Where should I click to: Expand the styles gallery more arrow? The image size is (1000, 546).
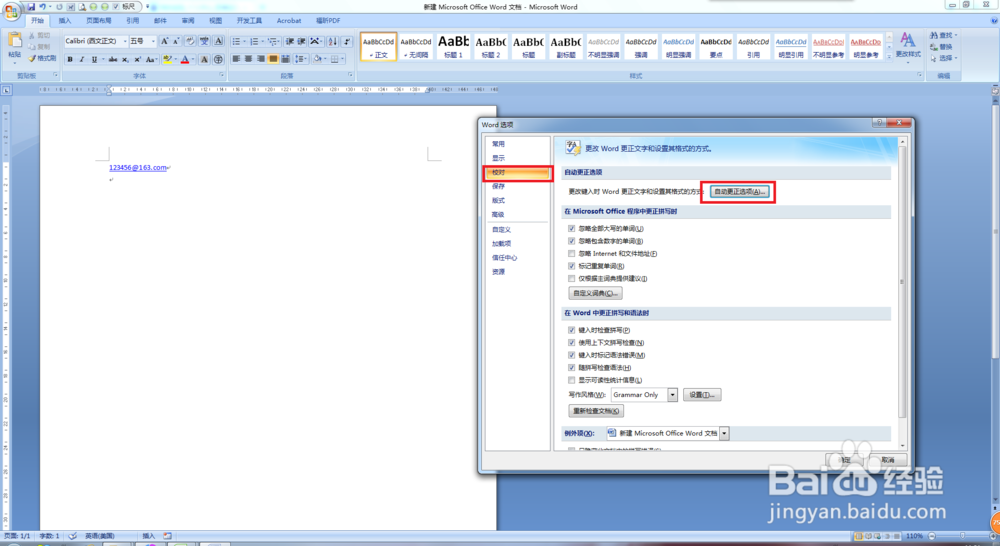coord(888,56)
